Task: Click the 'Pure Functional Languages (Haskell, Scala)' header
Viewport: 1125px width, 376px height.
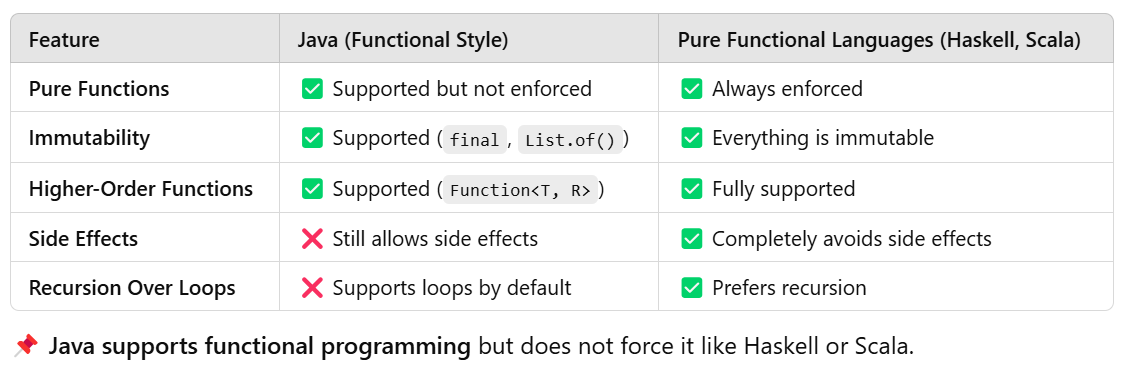Action: (879, 39)
